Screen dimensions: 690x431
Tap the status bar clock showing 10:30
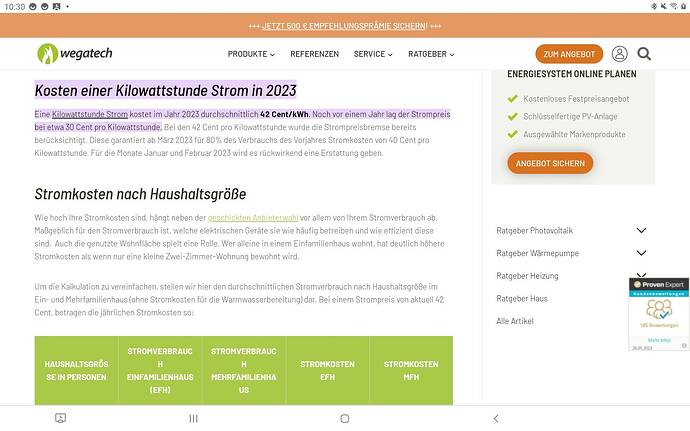coord(15,7)
